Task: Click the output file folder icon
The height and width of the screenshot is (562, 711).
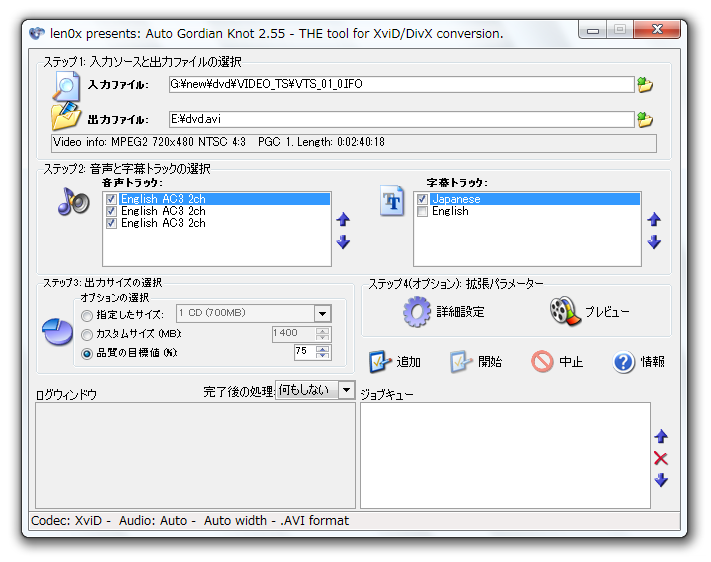Action: point(66,117)
